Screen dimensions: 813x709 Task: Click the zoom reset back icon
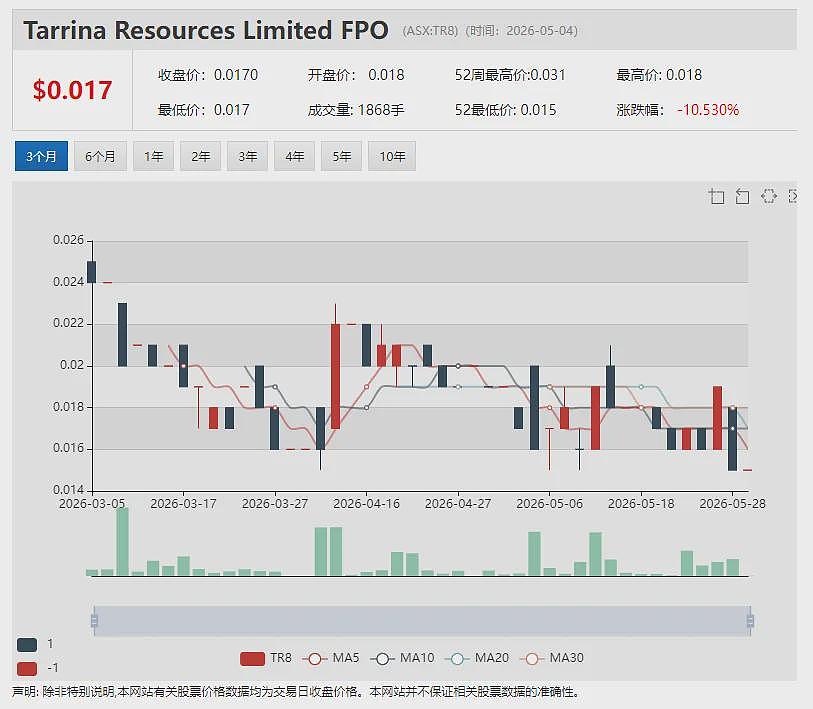tap(742, 196)
